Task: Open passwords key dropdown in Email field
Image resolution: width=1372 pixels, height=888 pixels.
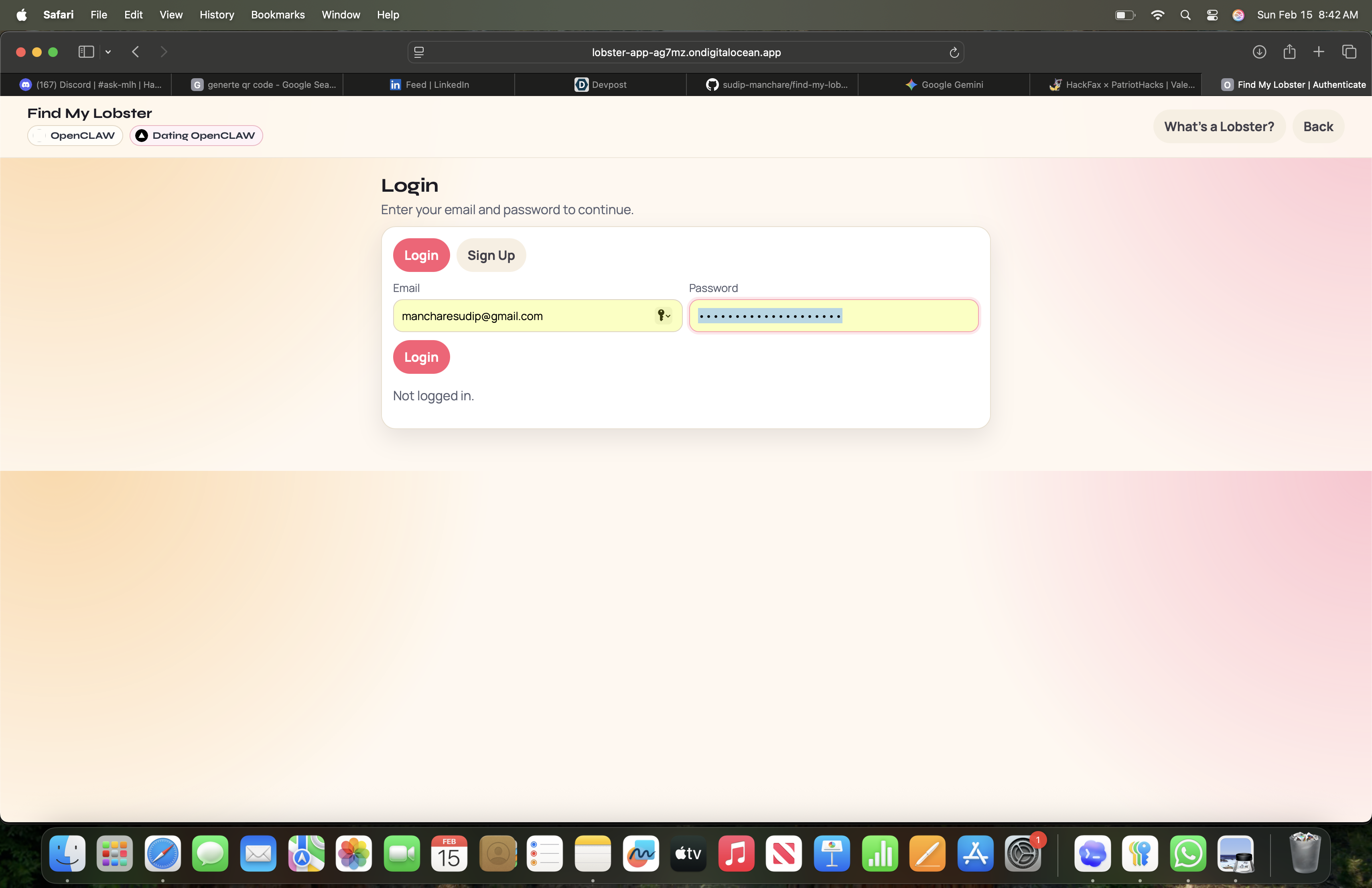Action: 664,315
